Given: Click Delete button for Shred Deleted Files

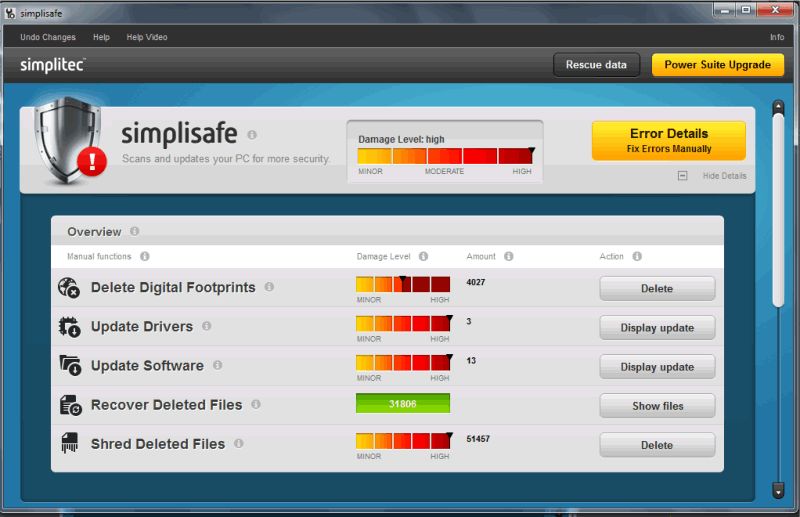Looking at the screenshot, I should 657,445.
